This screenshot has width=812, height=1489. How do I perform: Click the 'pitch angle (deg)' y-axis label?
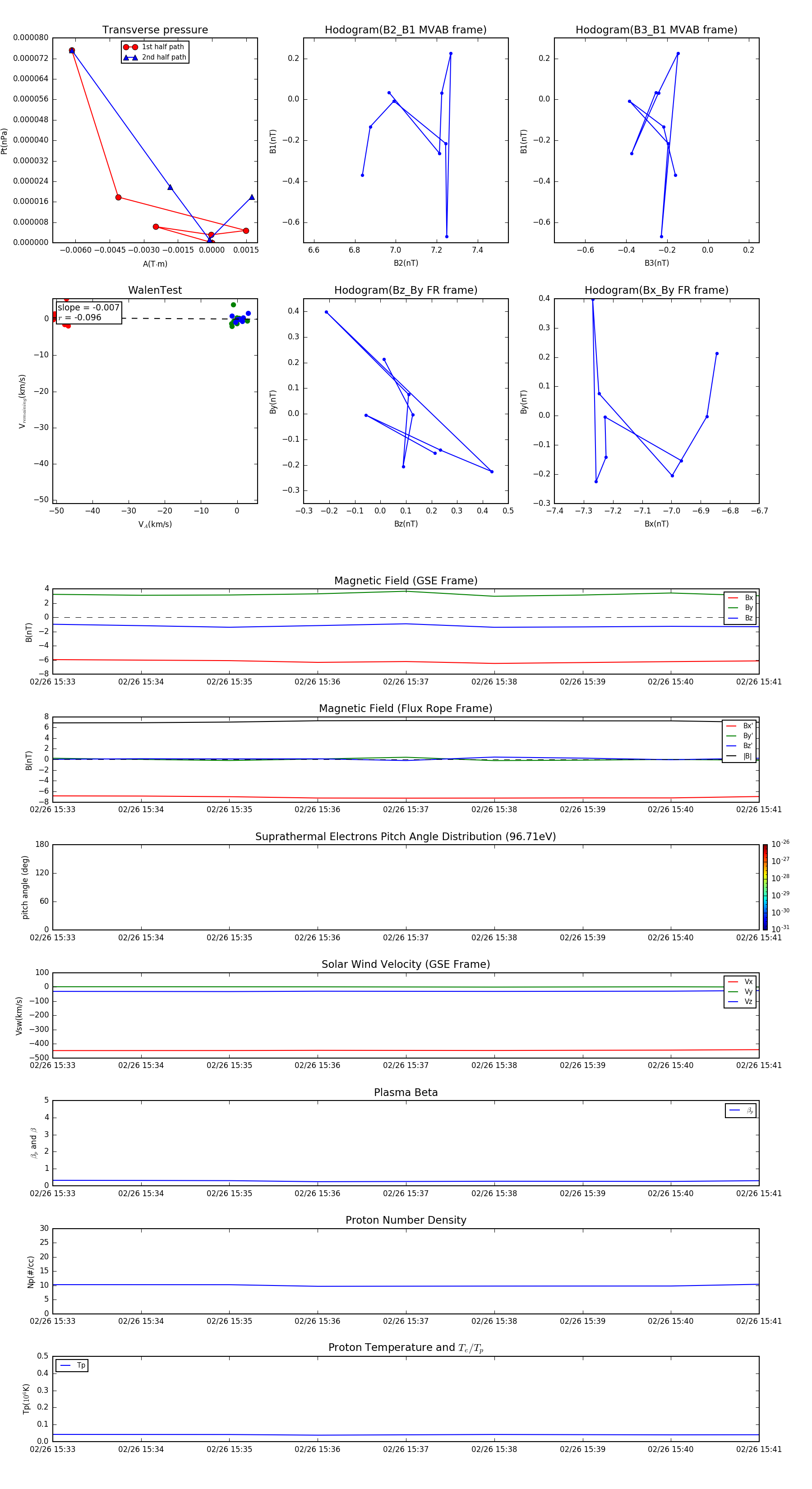coord(25,887)
